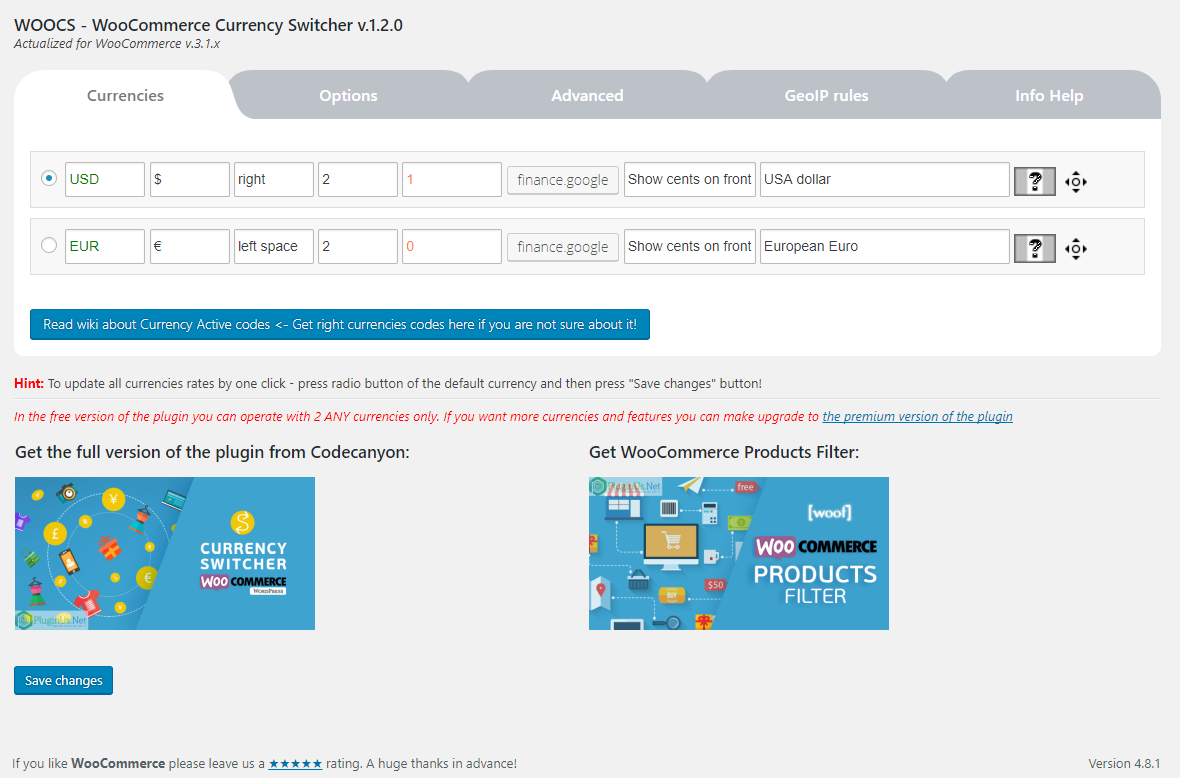Edit the USD currency code field
This screenshot has width=1180, height=778.
click(x=105, y=179)
